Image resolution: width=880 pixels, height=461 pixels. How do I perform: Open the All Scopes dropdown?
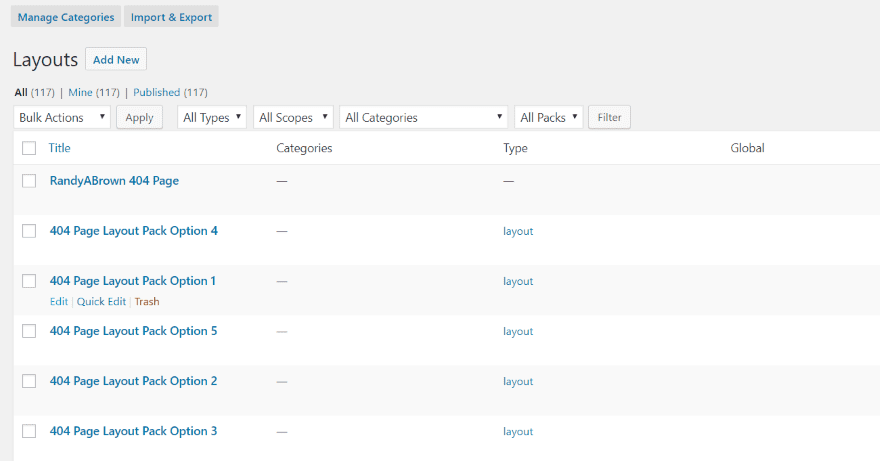[x=293, y=117]
